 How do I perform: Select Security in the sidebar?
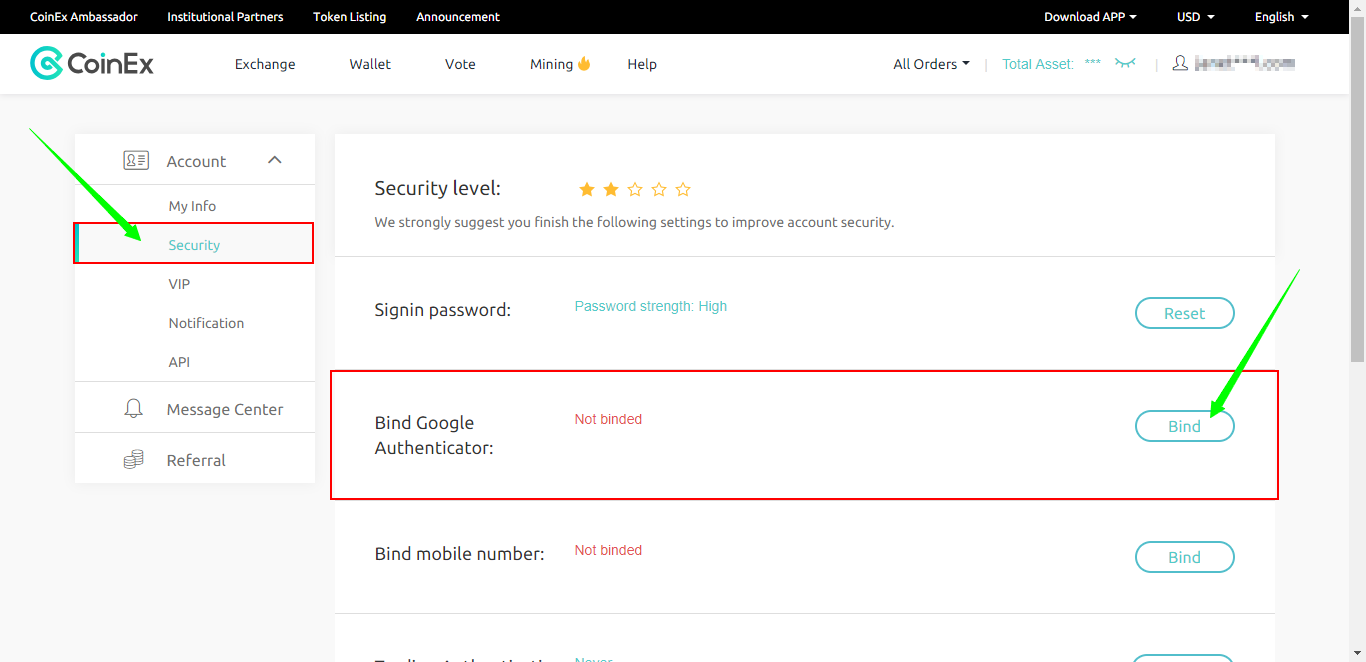pos(194,245)
